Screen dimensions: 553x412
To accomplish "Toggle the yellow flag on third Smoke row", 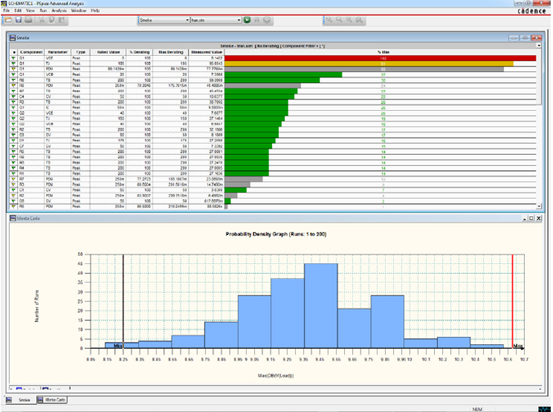I will pyautogui.click(x=14, y=69).
